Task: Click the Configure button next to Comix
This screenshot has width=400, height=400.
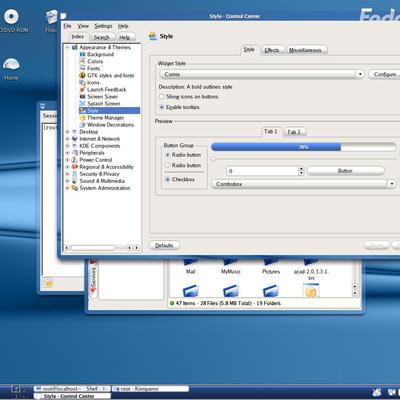Action: [384, 74]
